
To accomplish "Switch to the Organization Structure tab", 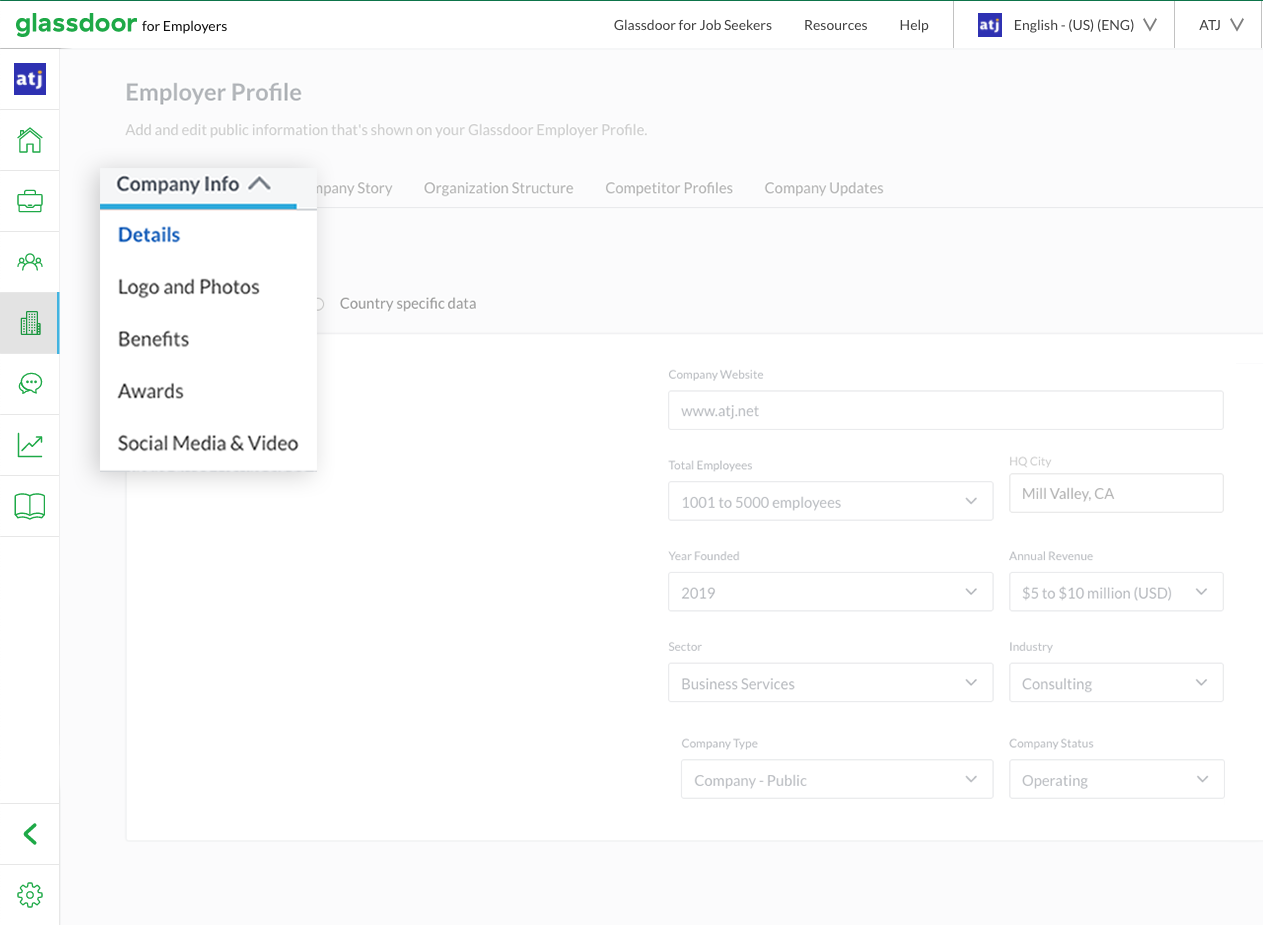I will coord(498,188).
